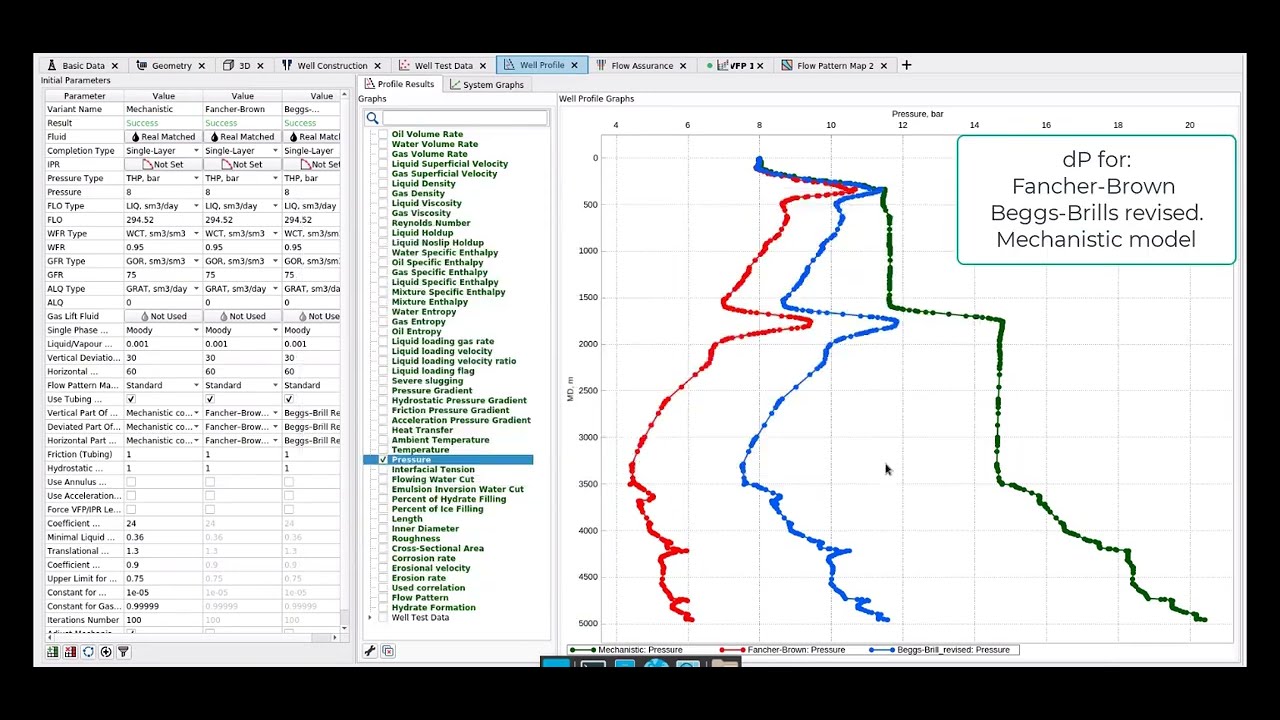The height and width of the screenshot is (720, 1280).
Task: Expand the Well Test Data tree item
Action: coord(370,618)
